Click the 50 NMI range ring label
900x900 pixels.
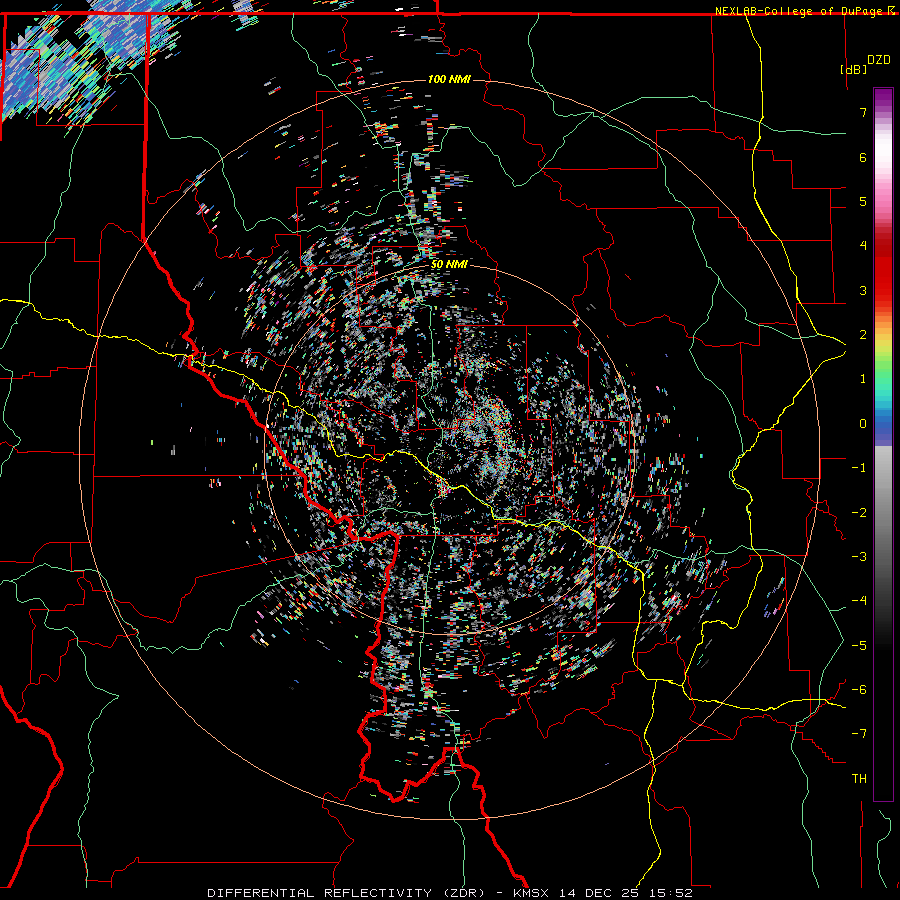(449, 265)
